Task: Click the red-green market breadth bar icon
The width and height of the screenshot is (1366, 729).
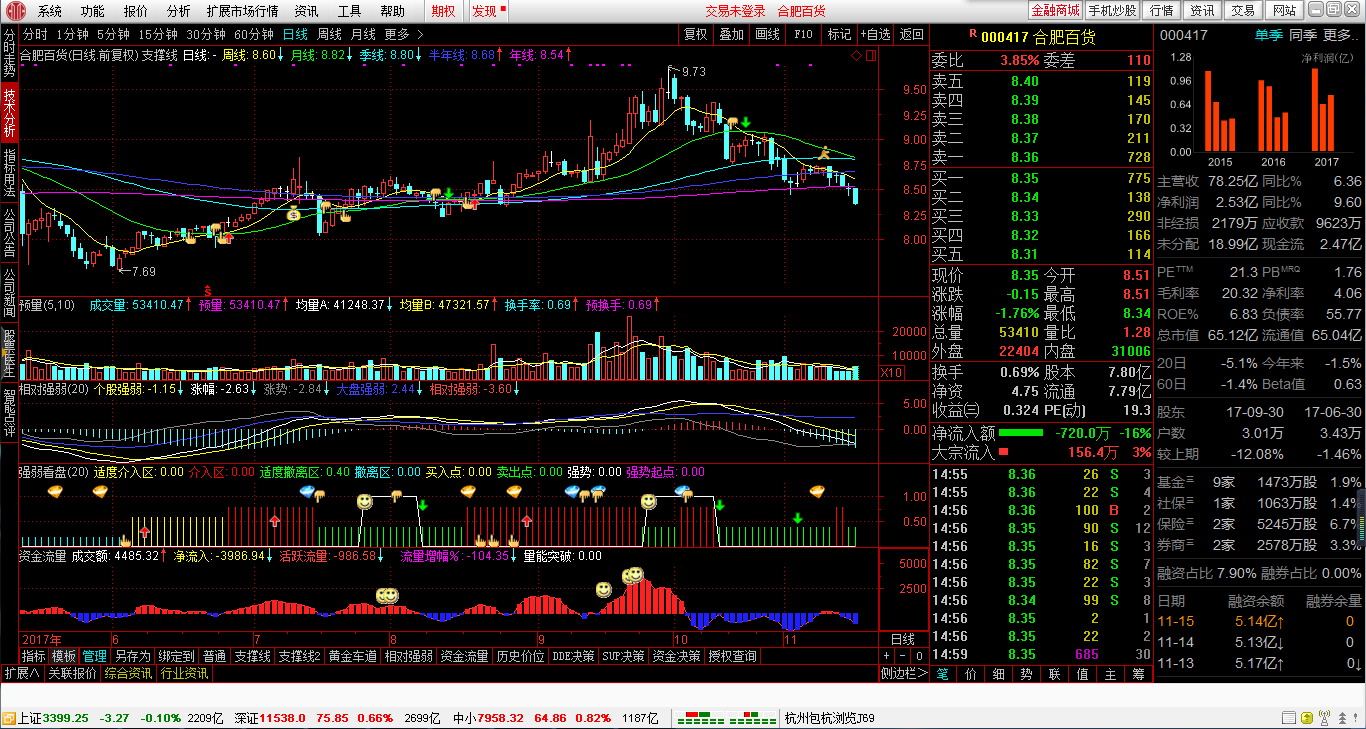Action: pos(725,718)
